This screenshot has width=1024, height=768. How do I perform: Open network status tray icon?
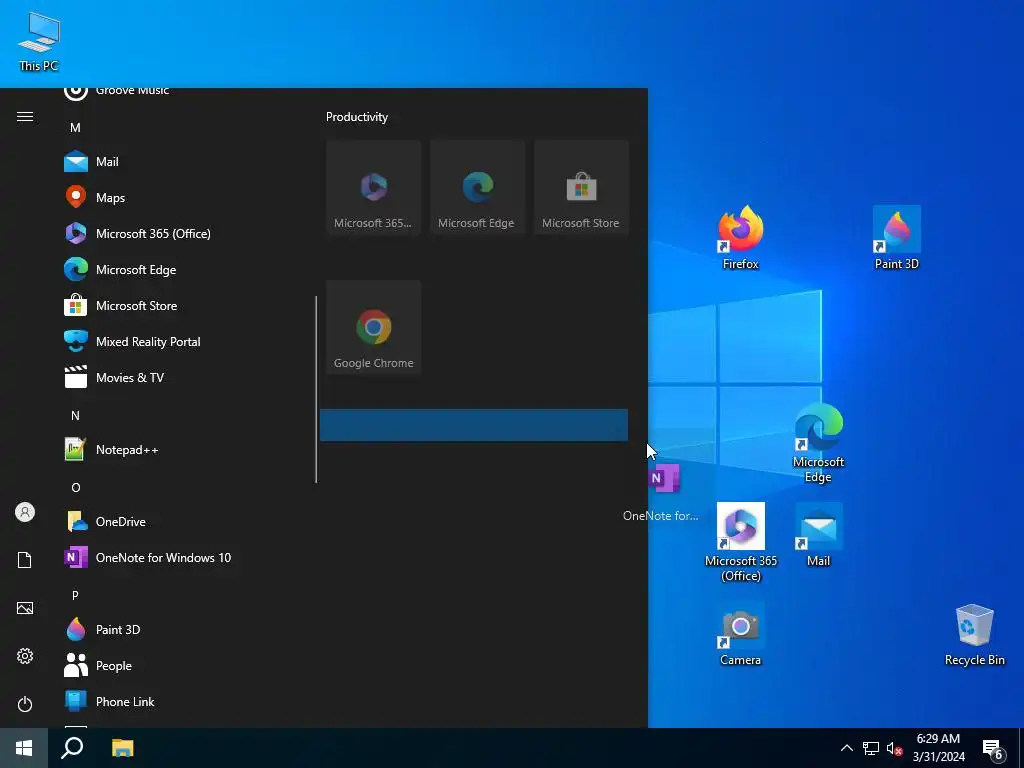point(871,748)
